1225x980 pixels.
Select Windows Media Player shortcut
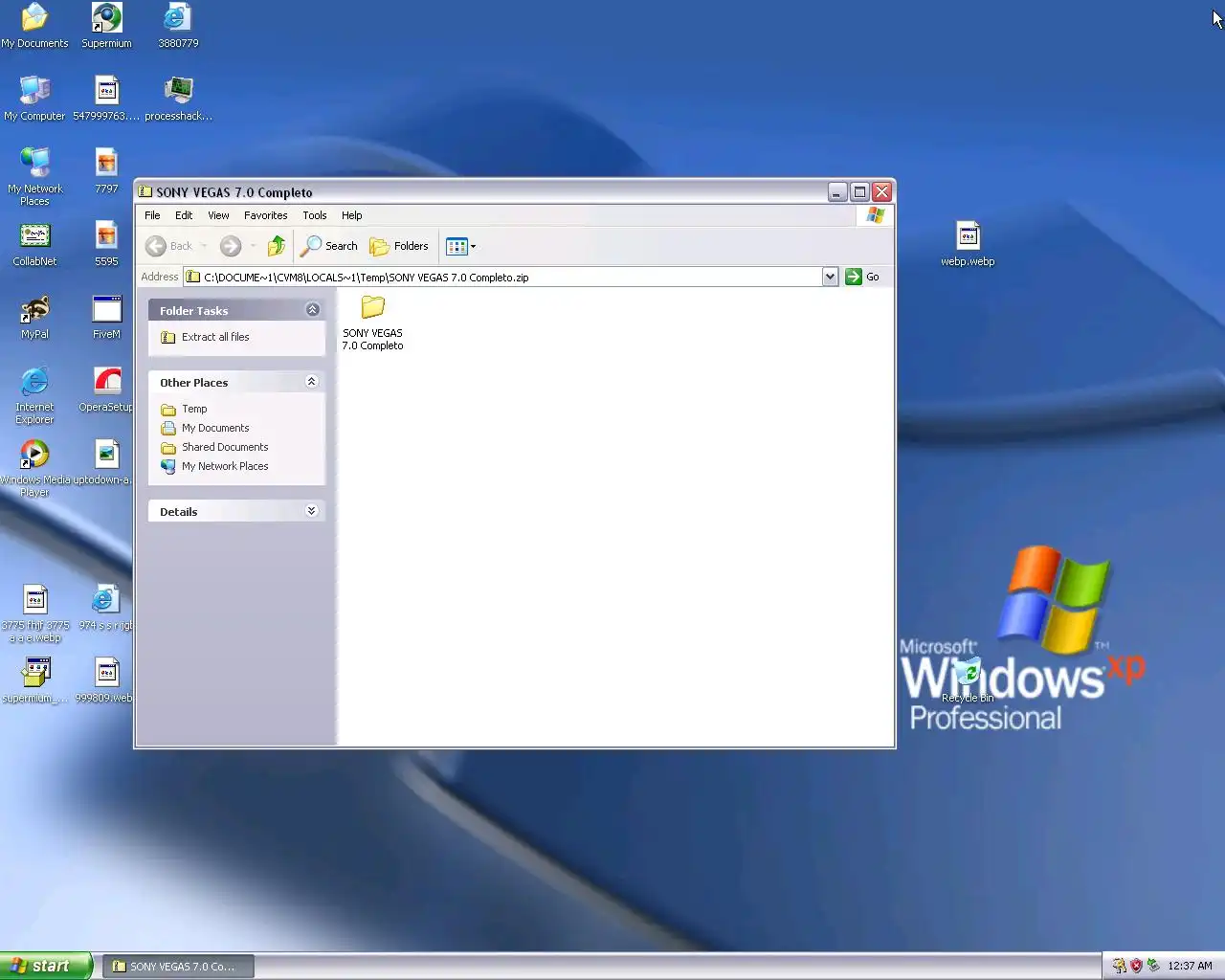[x=34, y=467]
